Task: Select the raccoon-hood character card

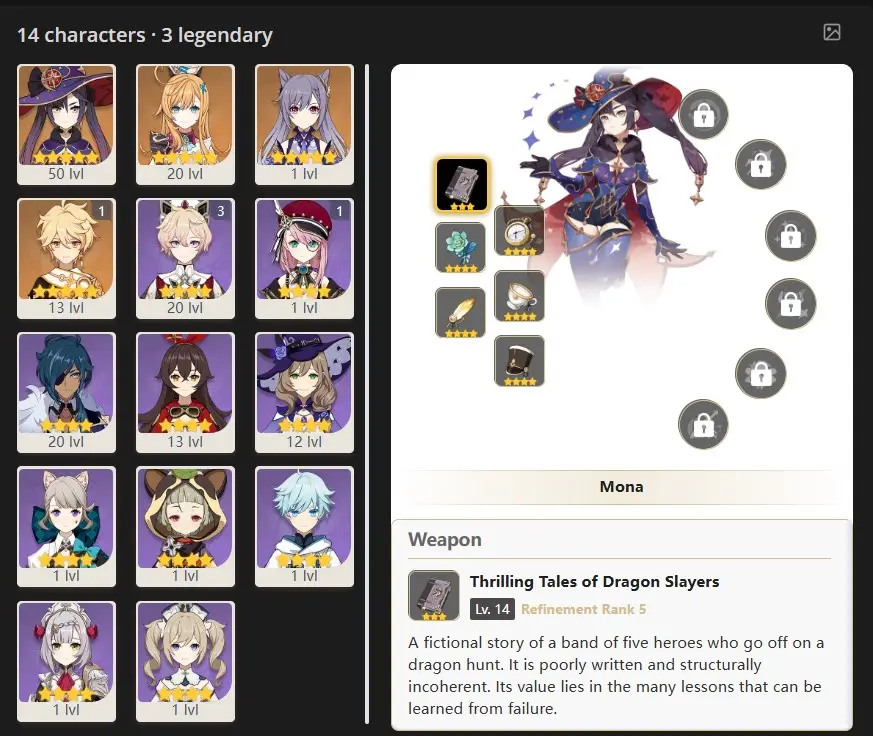Action: (185, 527)
